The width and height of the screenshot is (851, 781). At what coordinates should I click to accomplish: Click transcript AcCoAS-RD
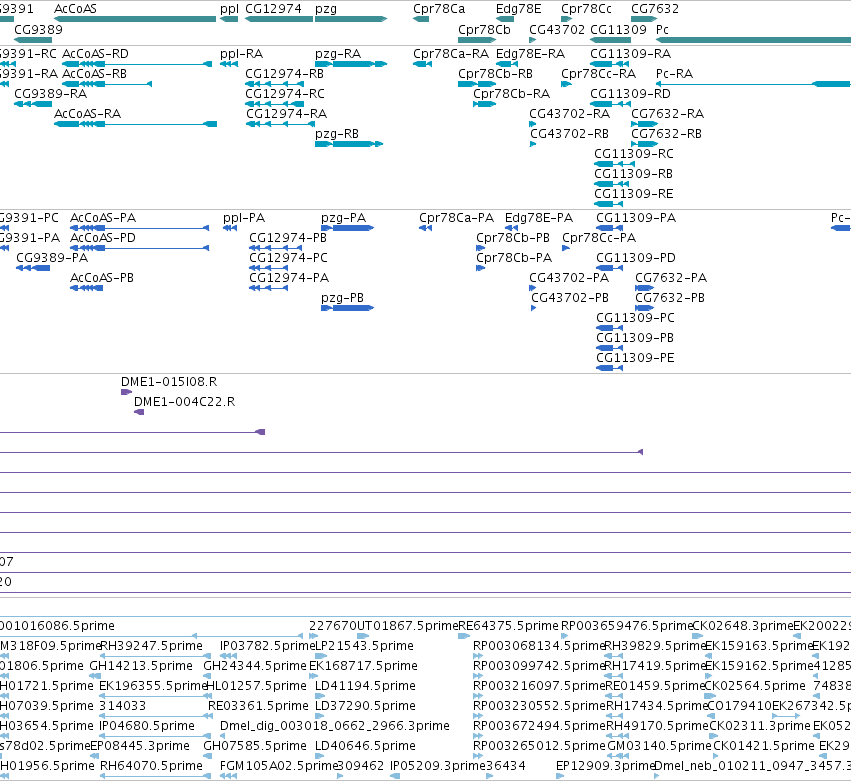pos(96,54)
